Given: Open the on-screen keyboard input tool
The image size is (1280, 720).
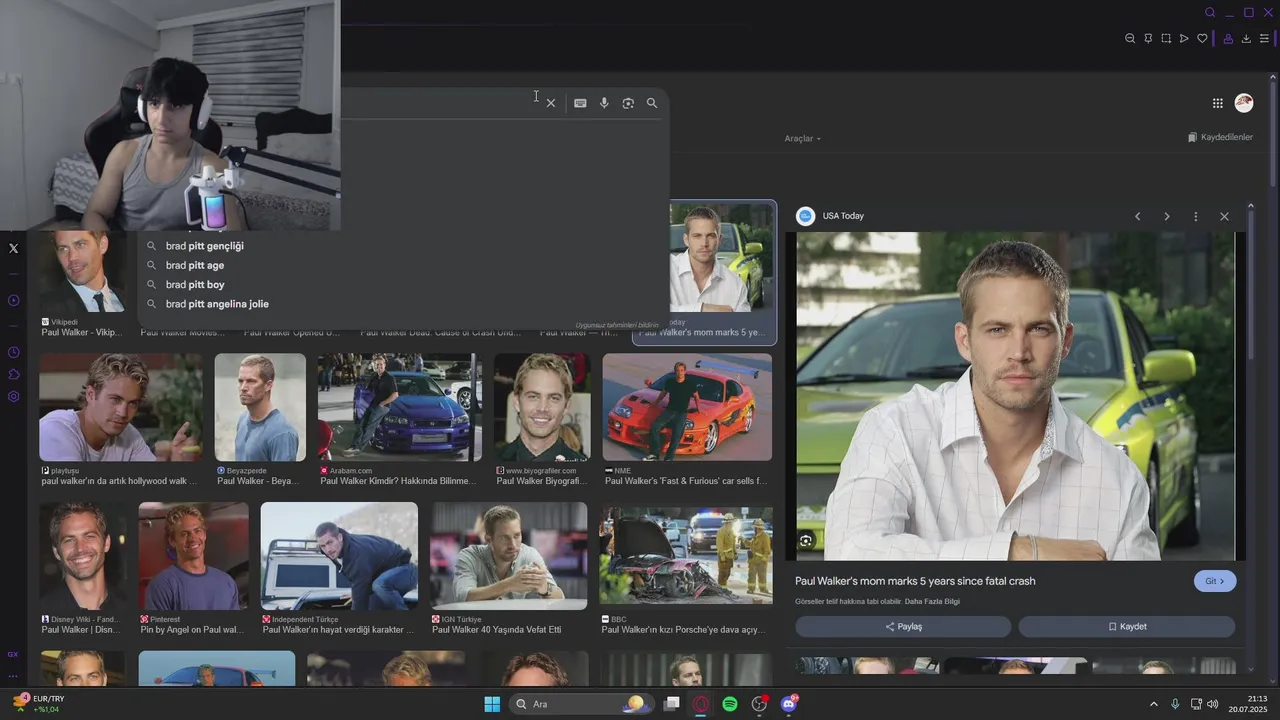Looking at the screenshot, I should point(580,103).
